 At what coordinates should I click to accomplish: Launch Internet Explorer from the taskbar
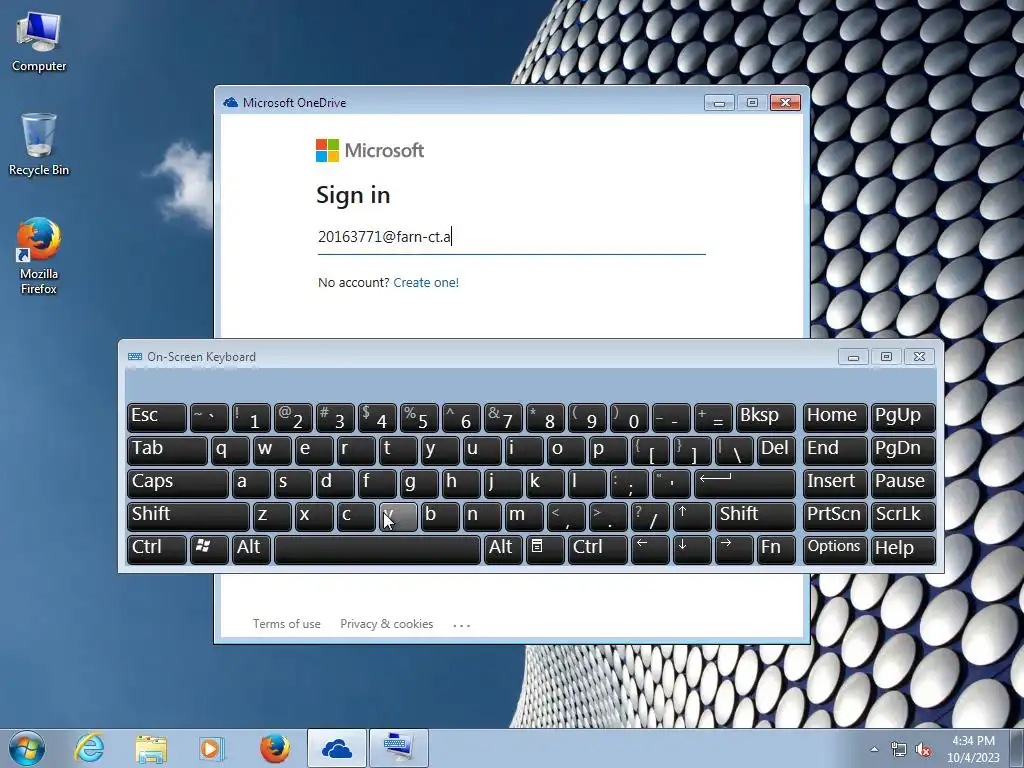tap(89, 748)
